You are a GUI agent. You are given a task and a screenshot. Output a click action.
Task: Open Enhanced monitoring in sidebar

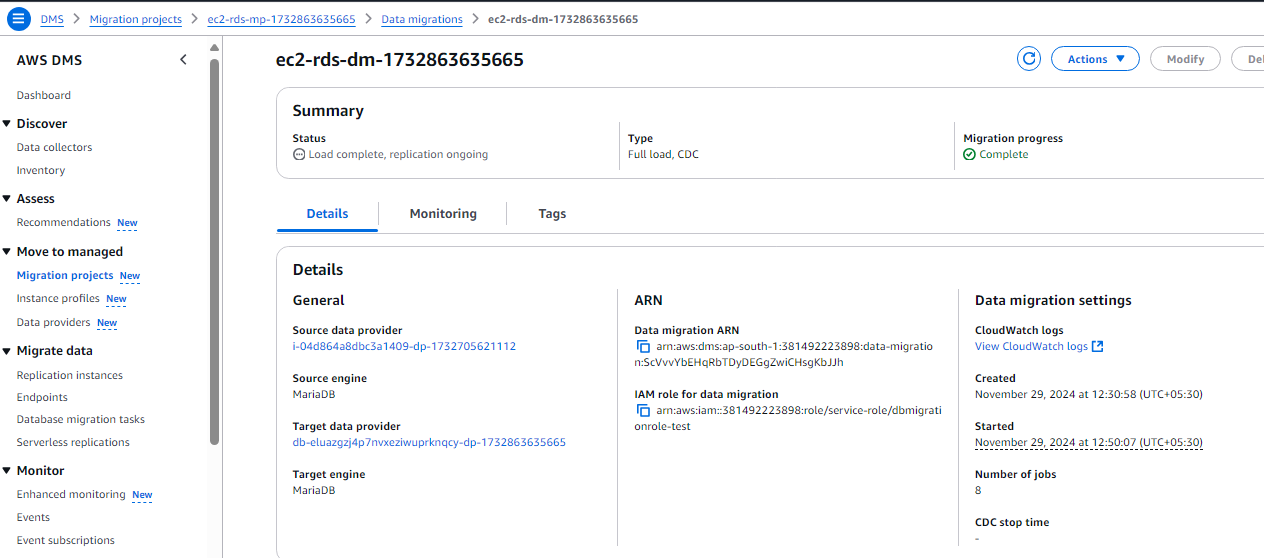(71, 494)
